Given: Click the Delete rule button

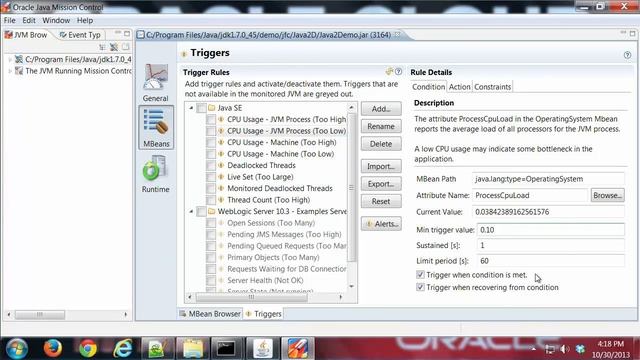Looking at the screenshot, I should [x=381, y=144].
